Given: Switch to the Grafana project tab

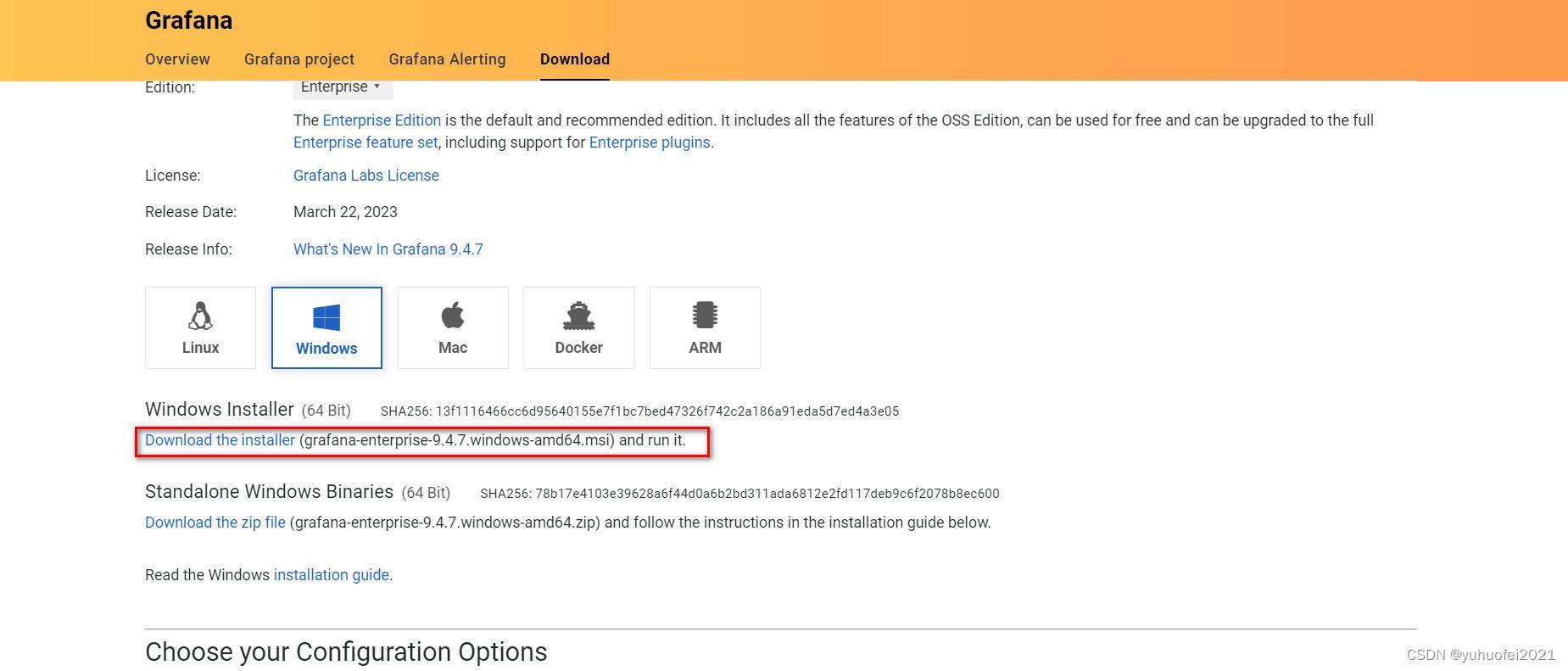Looking at the screenshot, I should pyautogui.click(x=299, y=59).
